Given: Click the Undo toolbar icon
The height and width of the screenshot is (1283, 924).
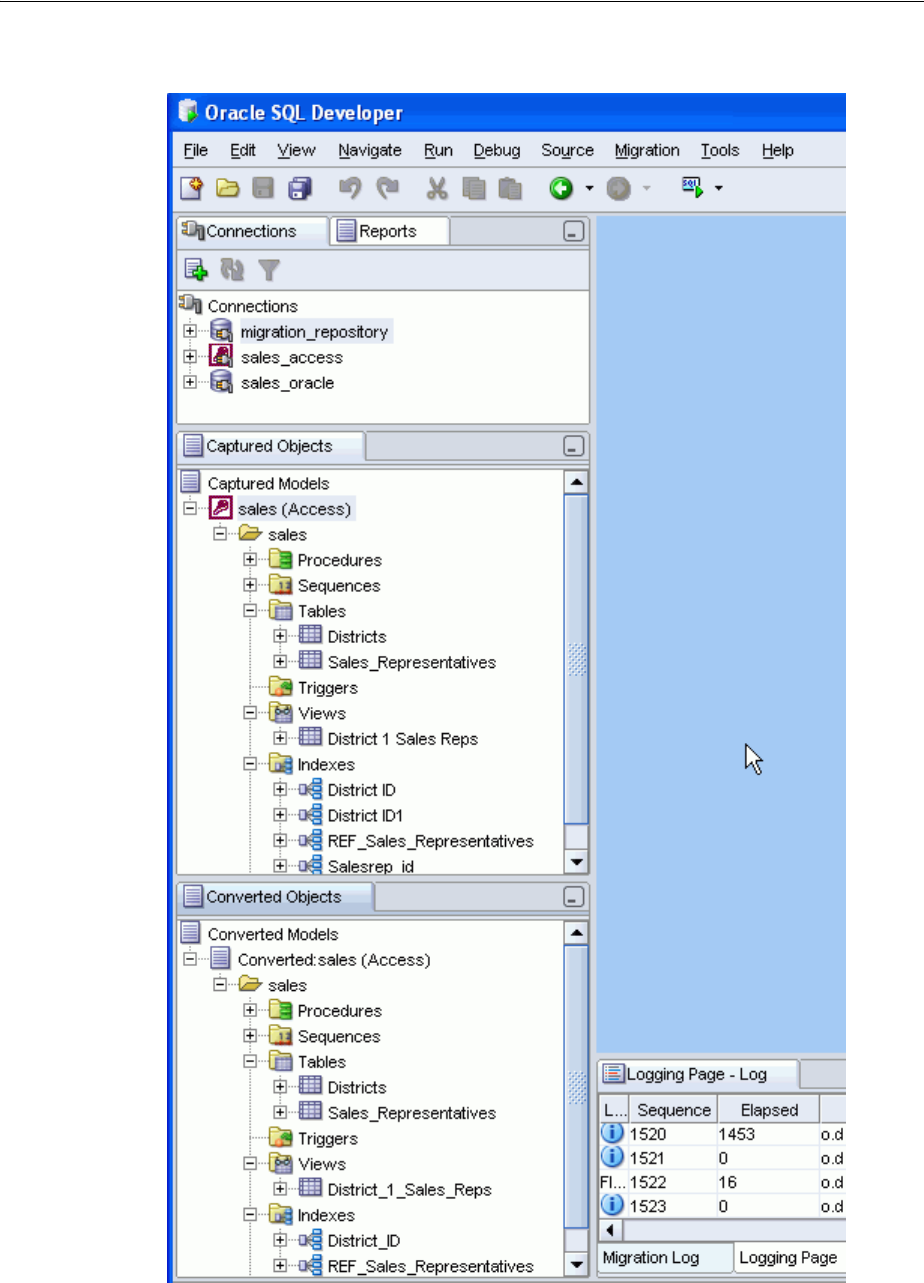Looking at the screenshot, I should pos(349,187).
